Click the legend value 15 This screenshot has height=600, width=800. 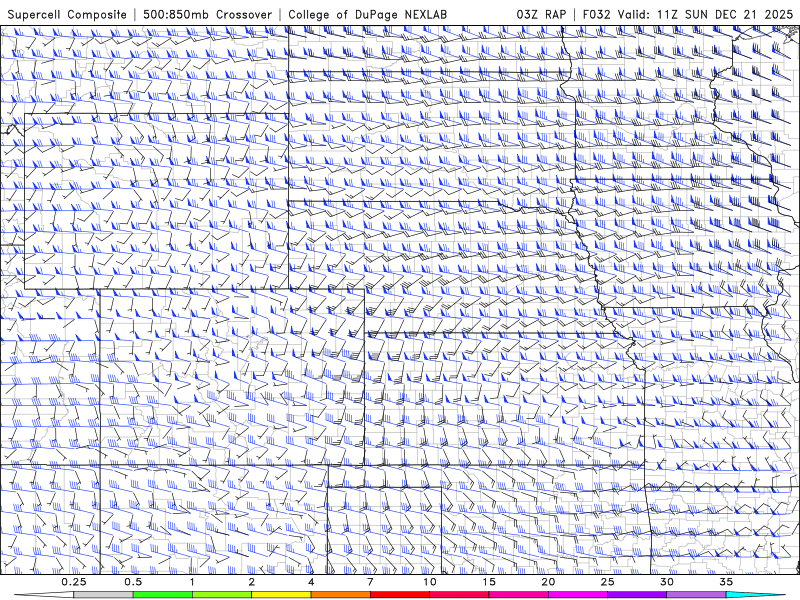[489, 582]
